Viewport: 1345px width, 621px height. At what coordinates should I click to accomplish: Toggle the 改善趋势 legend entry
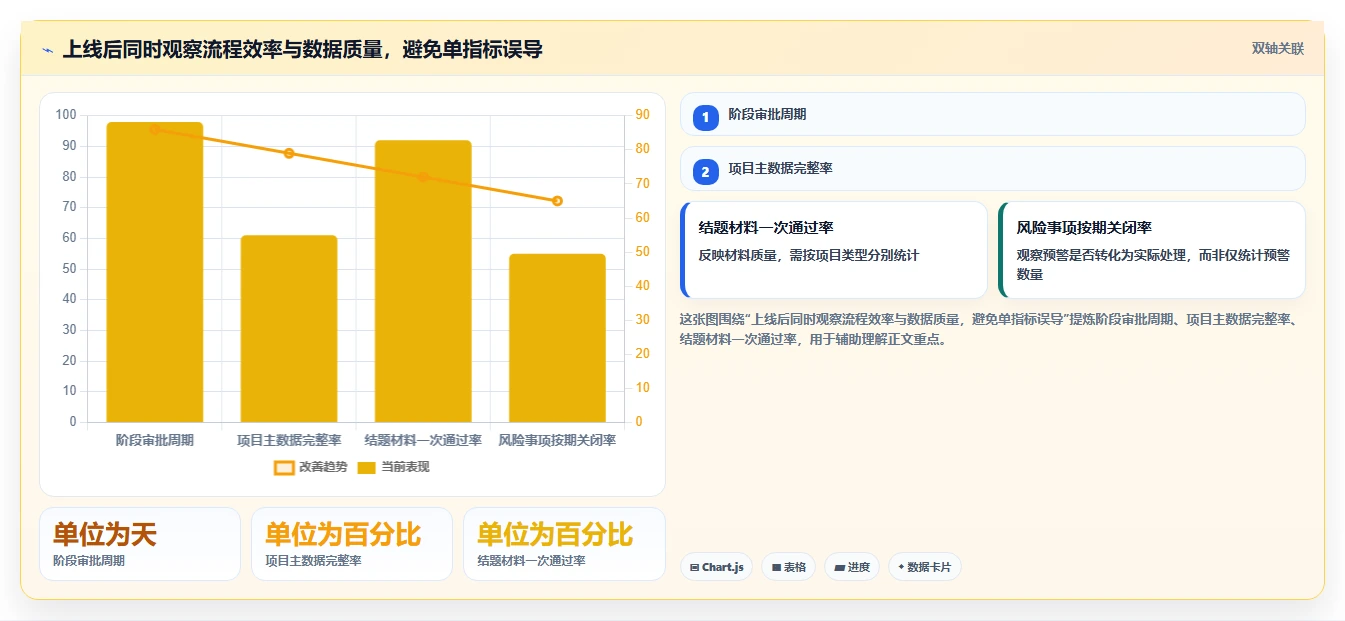(x=310, y=467)
